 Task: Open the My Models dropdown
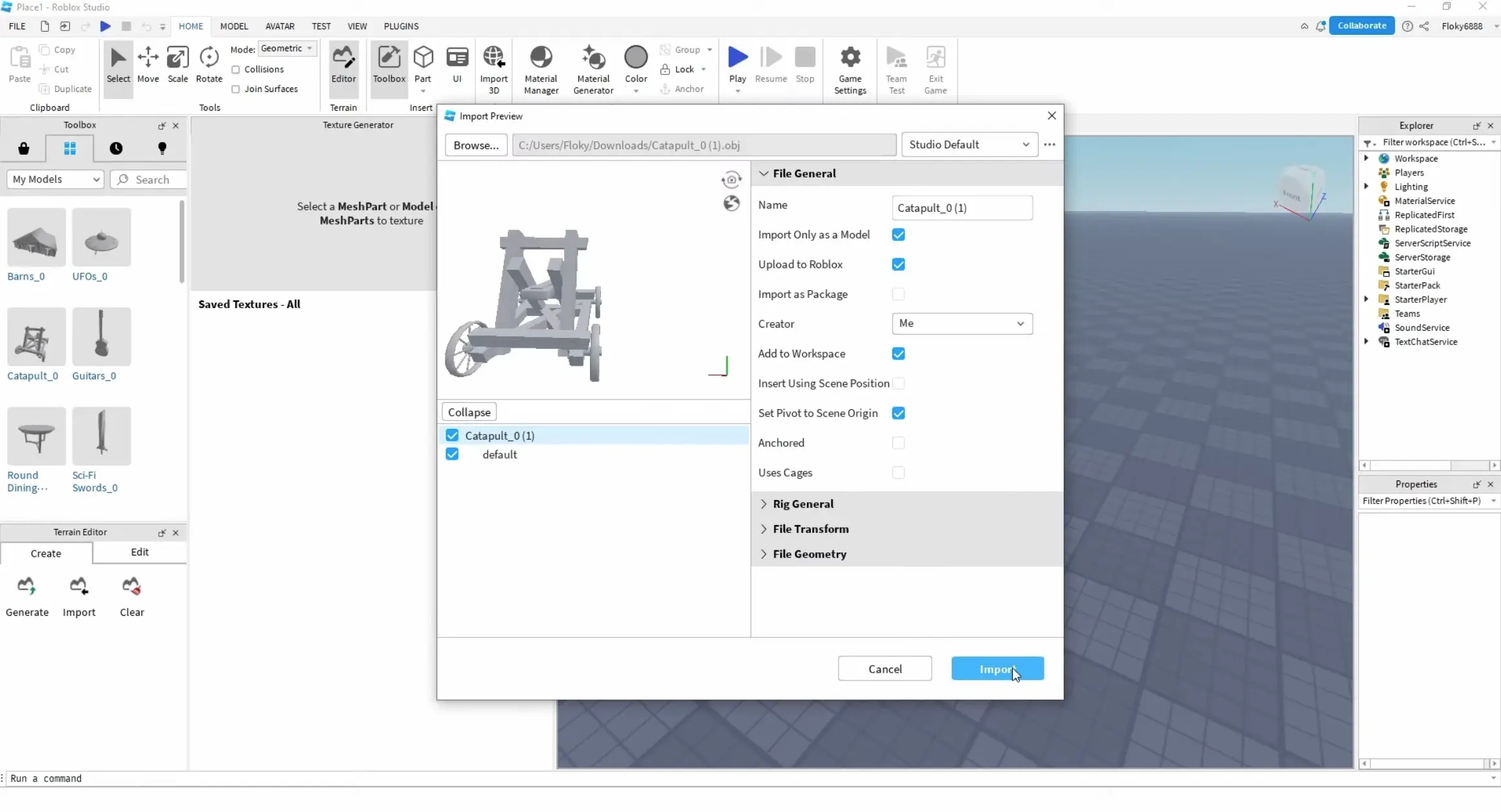click(54, 179)
